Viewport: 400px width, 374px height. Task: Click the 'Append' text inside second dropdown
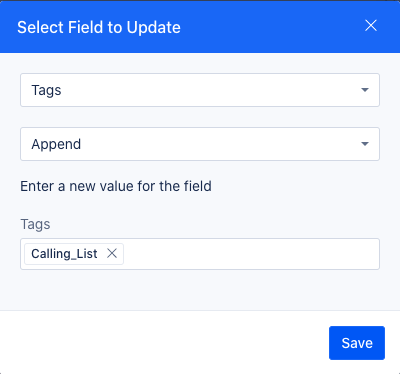56,144
